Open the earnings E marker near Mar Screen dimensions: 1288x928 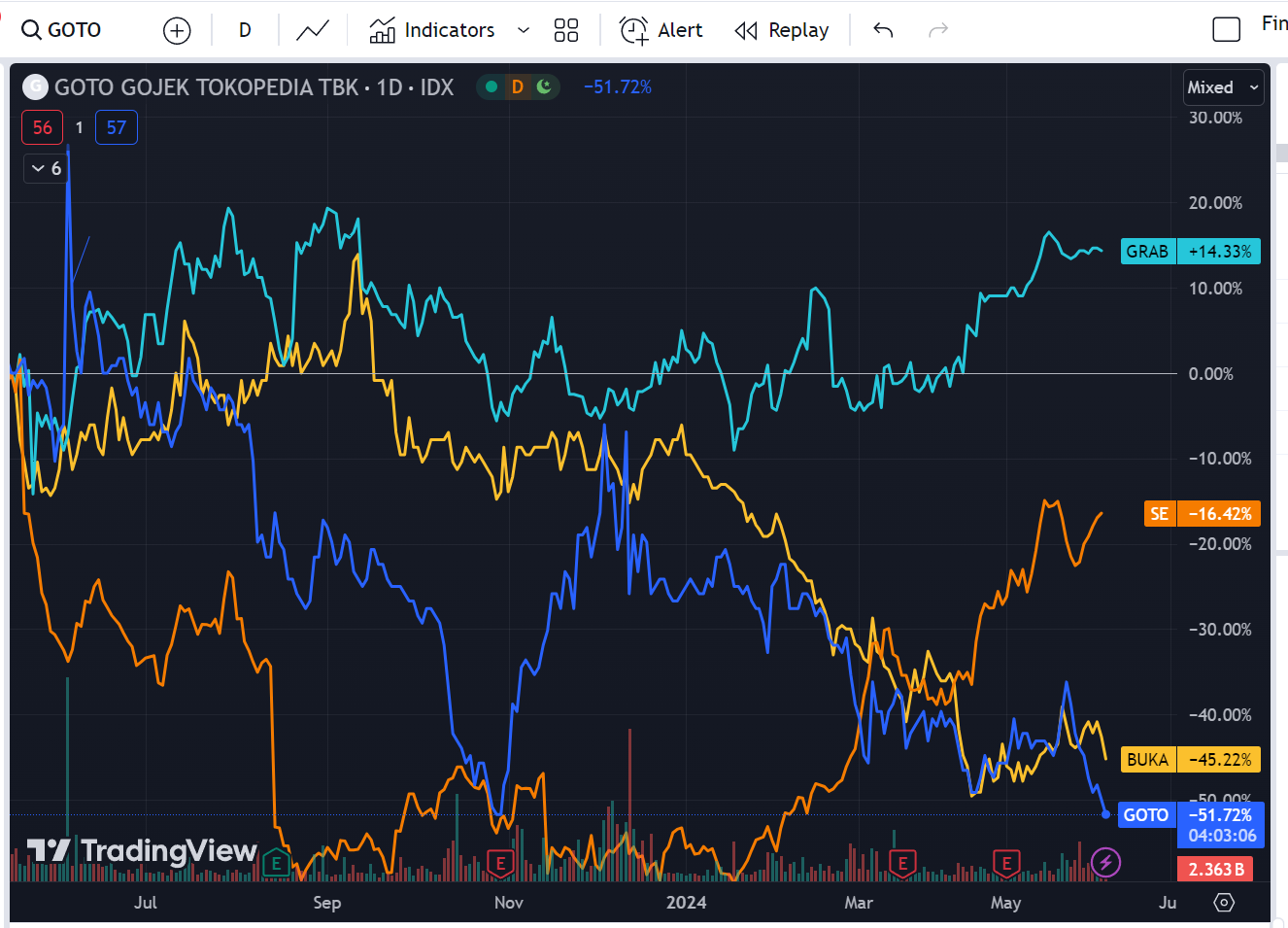(902, 863)
